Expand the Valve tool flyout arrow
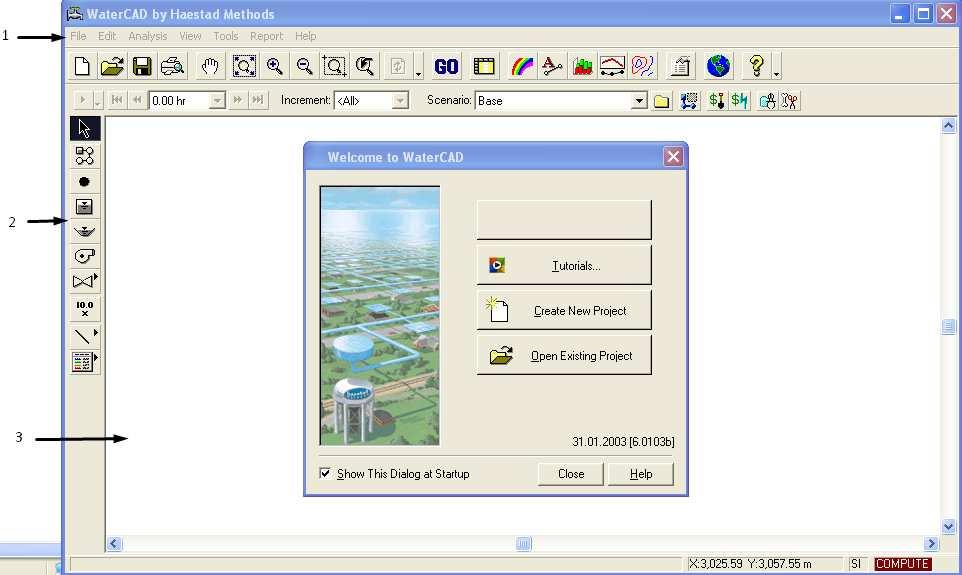Viewport: 962px width, 575px height. pos(96,278)
